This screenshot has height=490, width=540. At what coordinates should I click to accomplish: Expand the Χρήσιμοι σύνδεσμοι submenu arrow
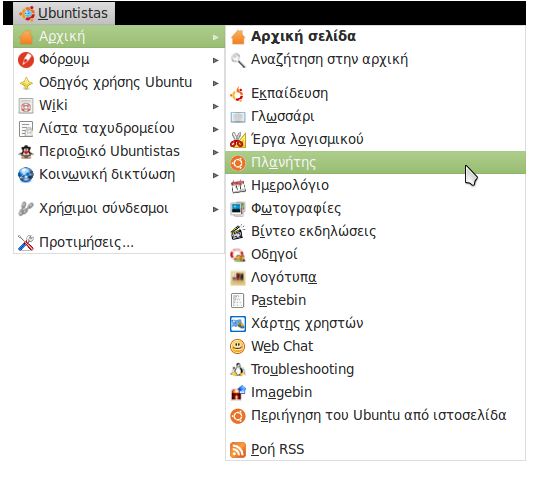click(216, 209)
